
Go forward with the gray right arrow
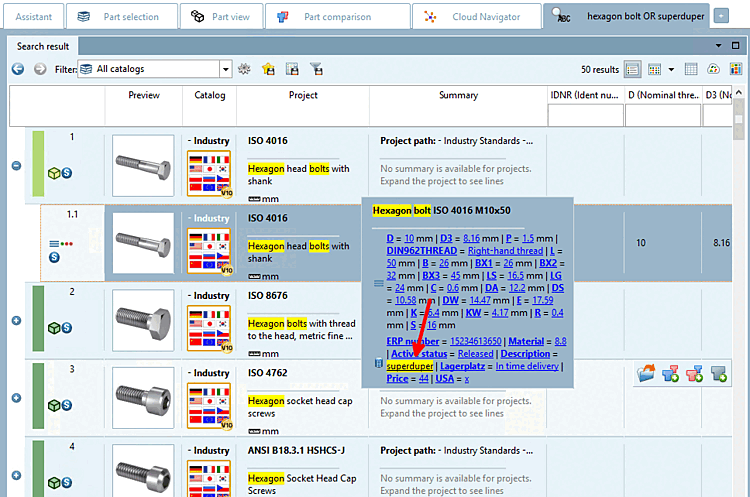coord(40,69)
